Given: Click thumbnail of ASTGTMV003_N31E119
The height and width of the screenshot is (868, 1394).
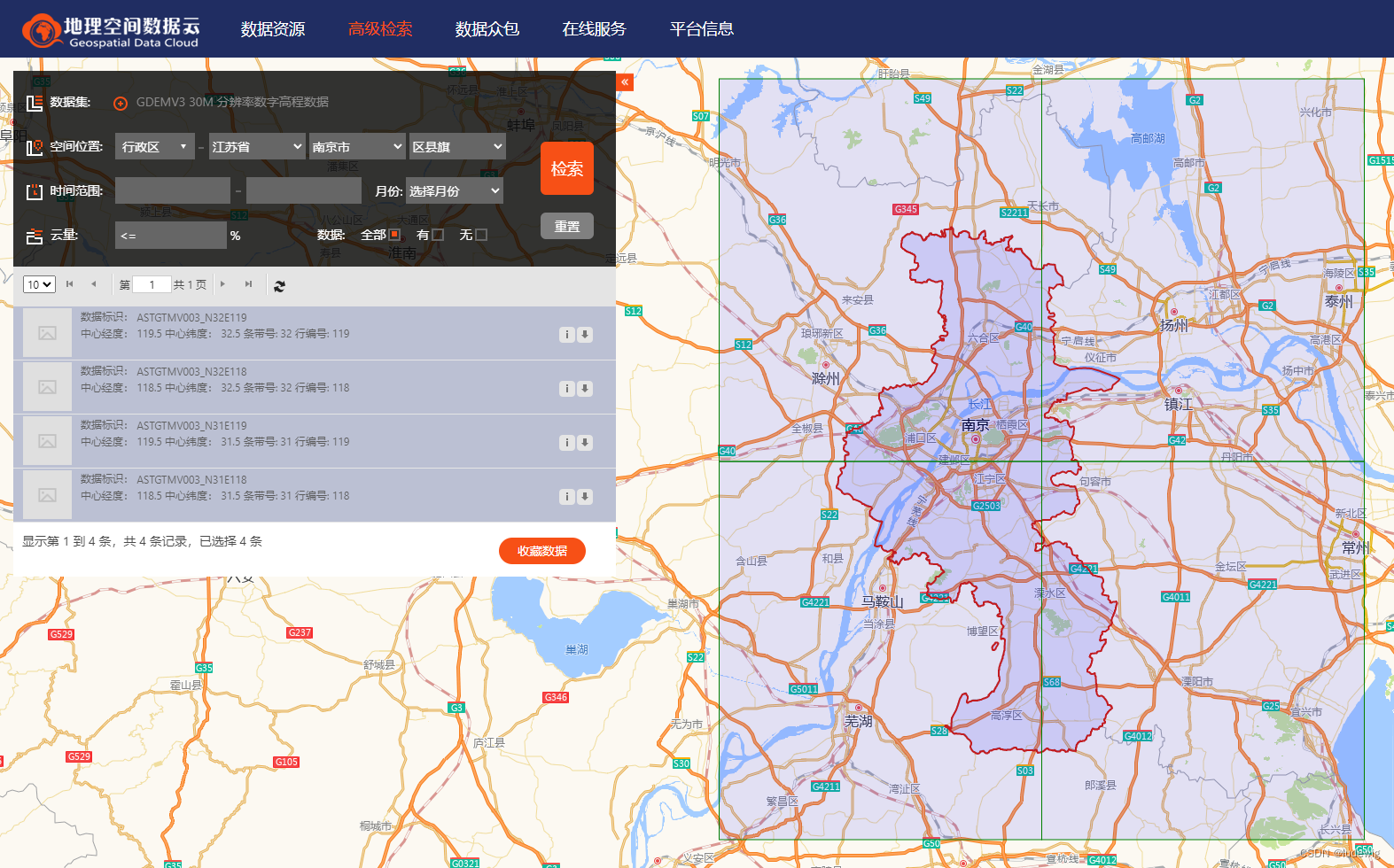Looking at the screenshot, I should pos(47,441).
